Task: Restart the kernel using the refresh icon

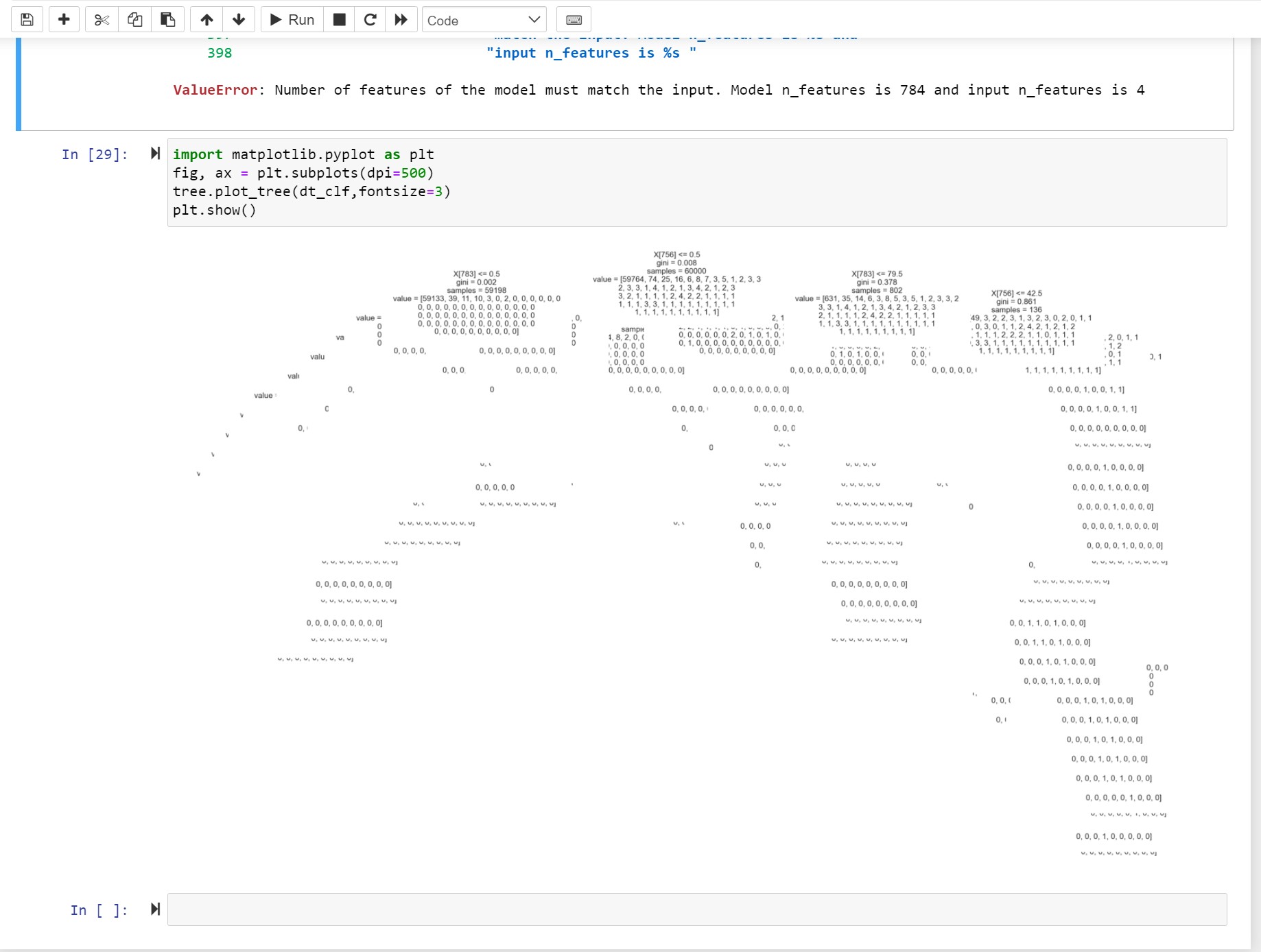Action: pos(370,19)
